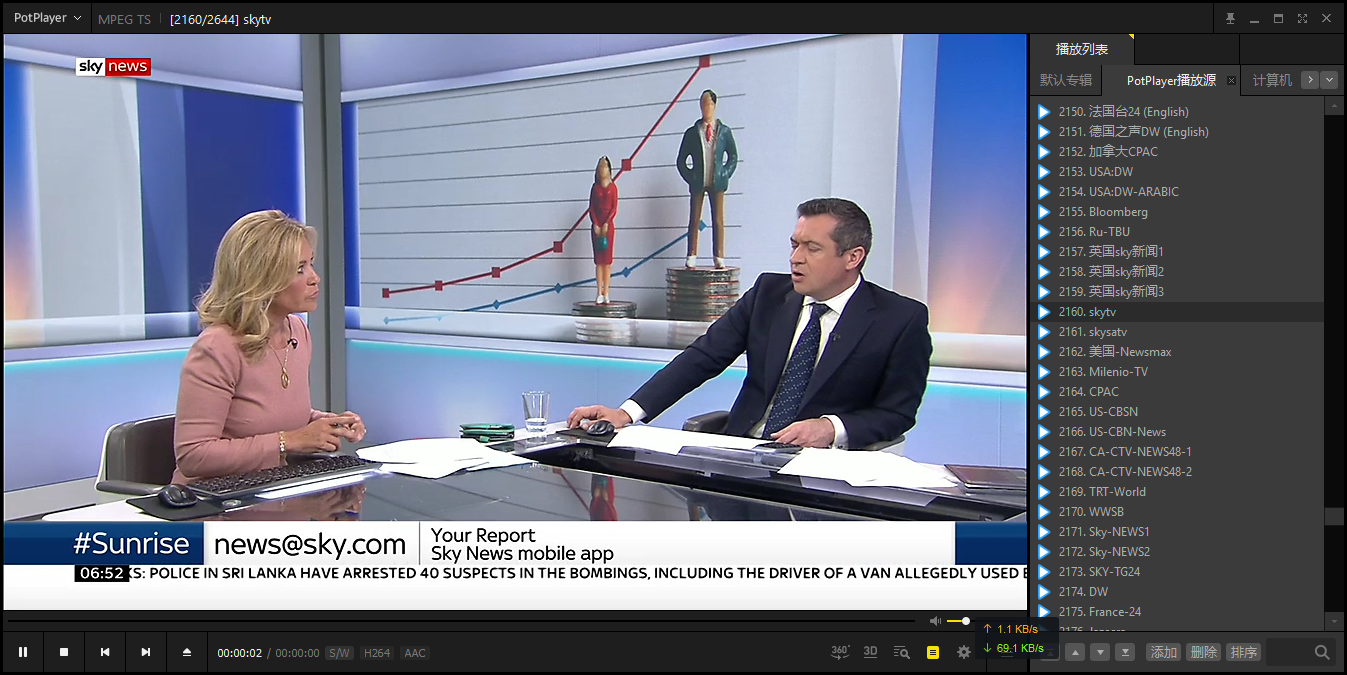1347x675 pixels.
Task: Click play icon beside 2156. Ru-TBU
Action: tap(1043, 232)
